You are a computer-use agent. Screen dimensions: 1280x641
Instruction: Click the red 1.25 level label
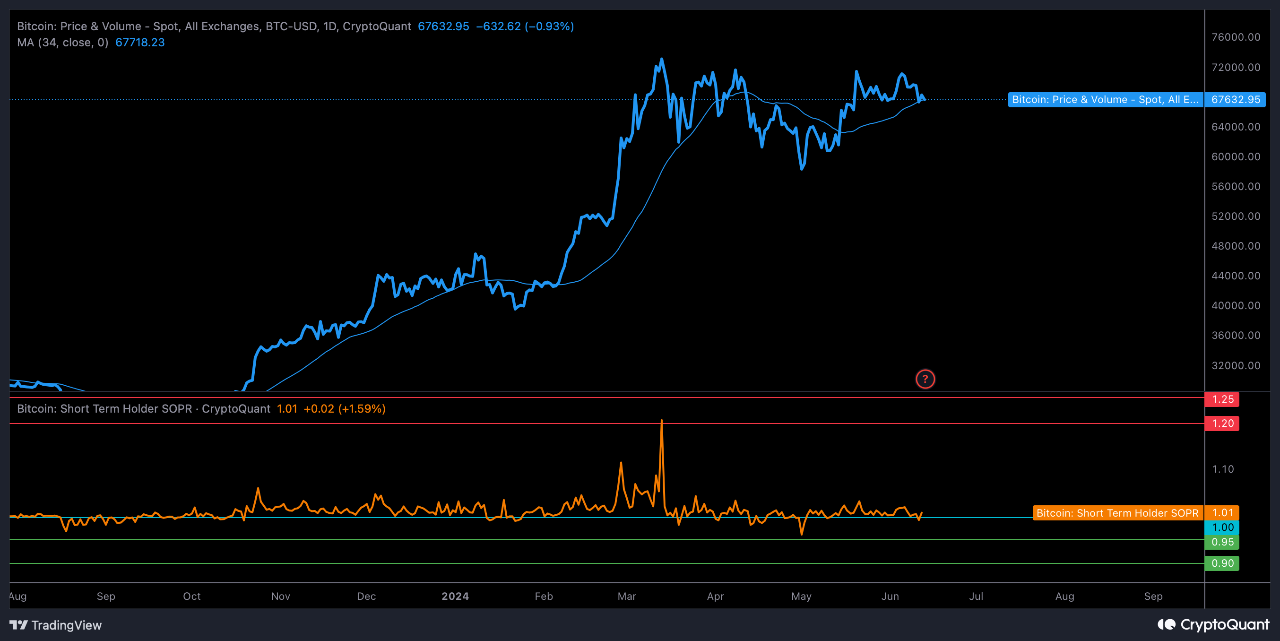(1222, 399)
